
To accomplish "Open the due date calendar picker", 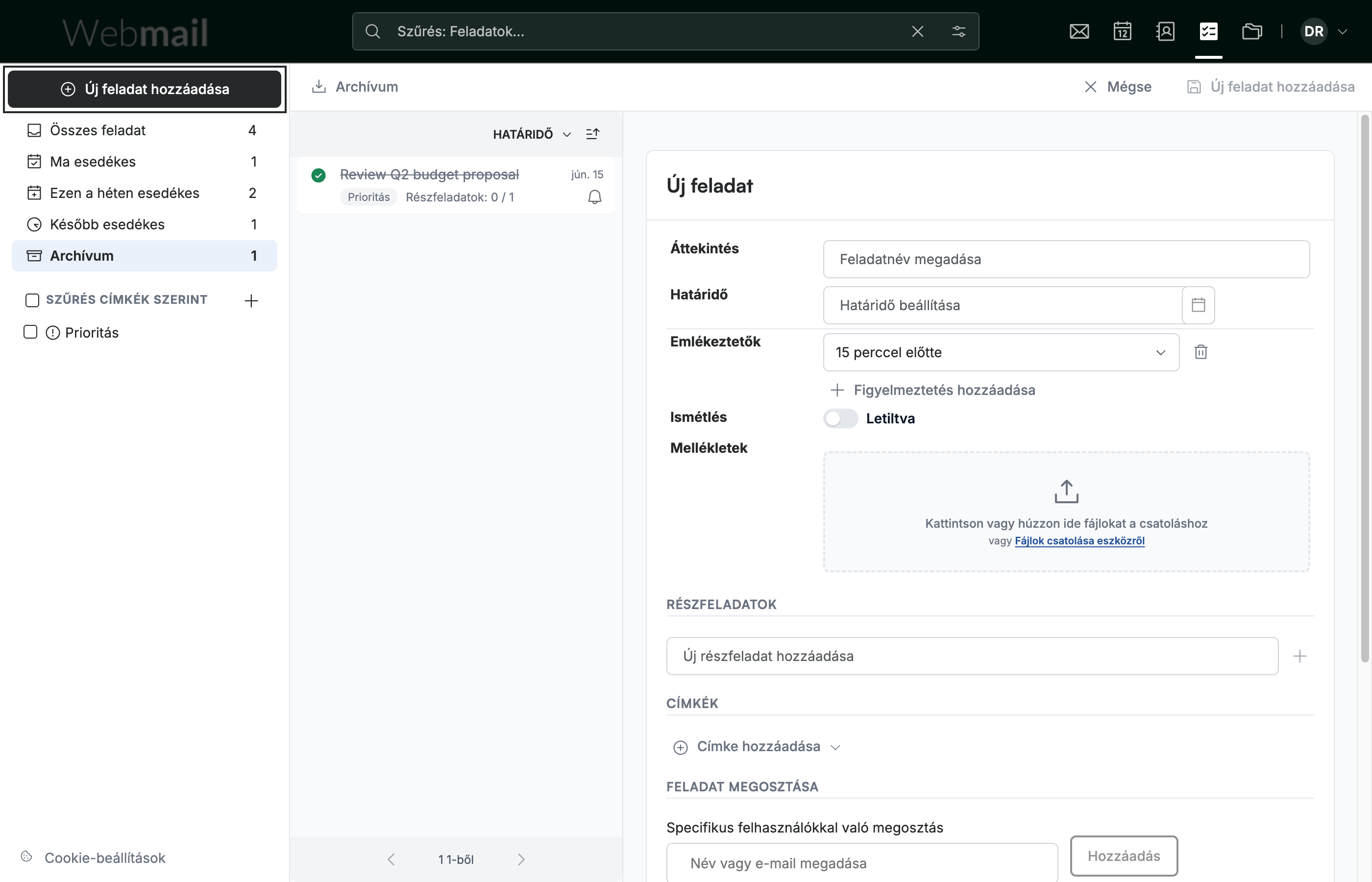I will point(1198,305).
